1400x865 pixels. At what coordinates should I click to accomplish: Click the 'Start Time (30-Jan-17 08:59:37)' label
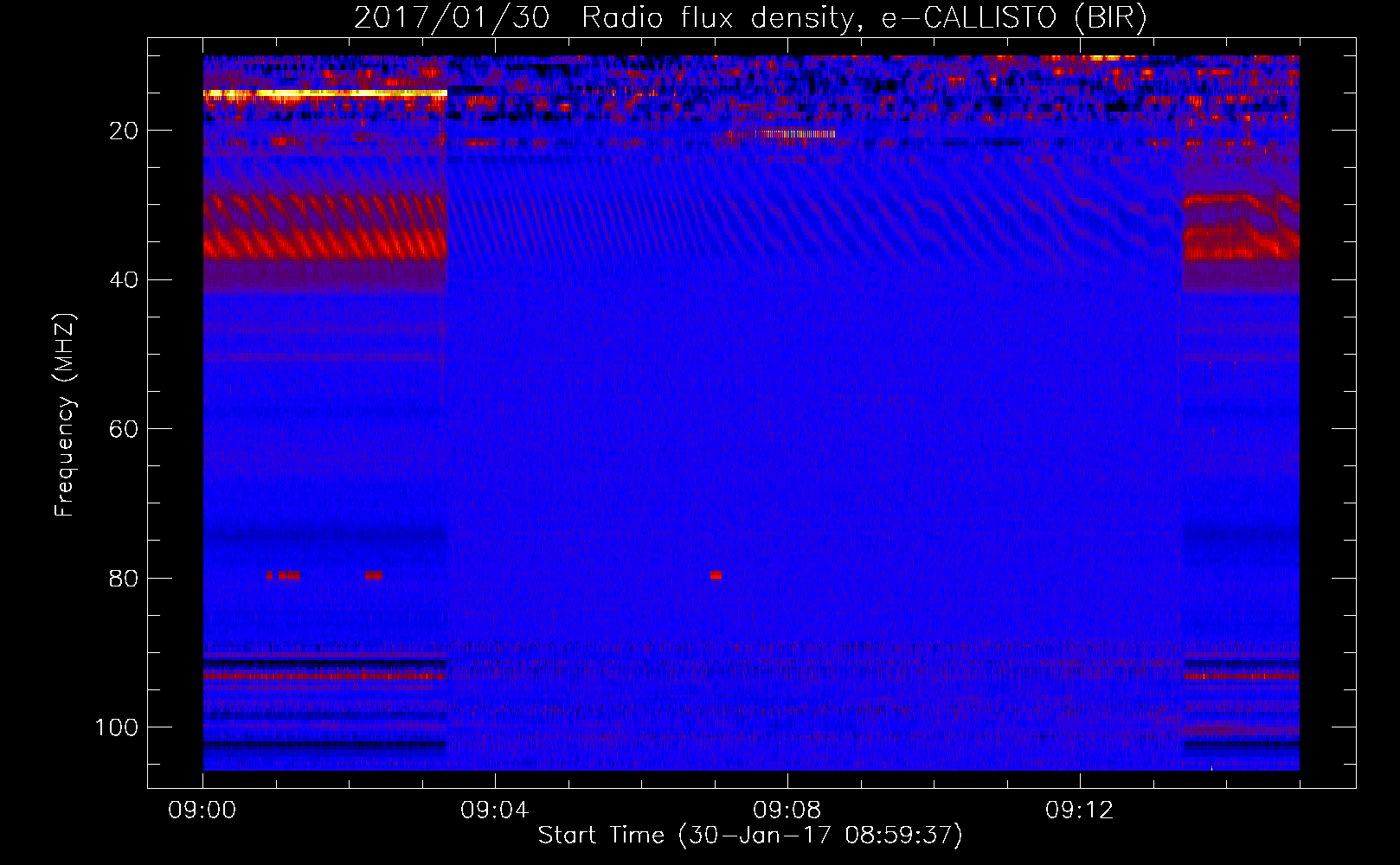tap(750, 836)
